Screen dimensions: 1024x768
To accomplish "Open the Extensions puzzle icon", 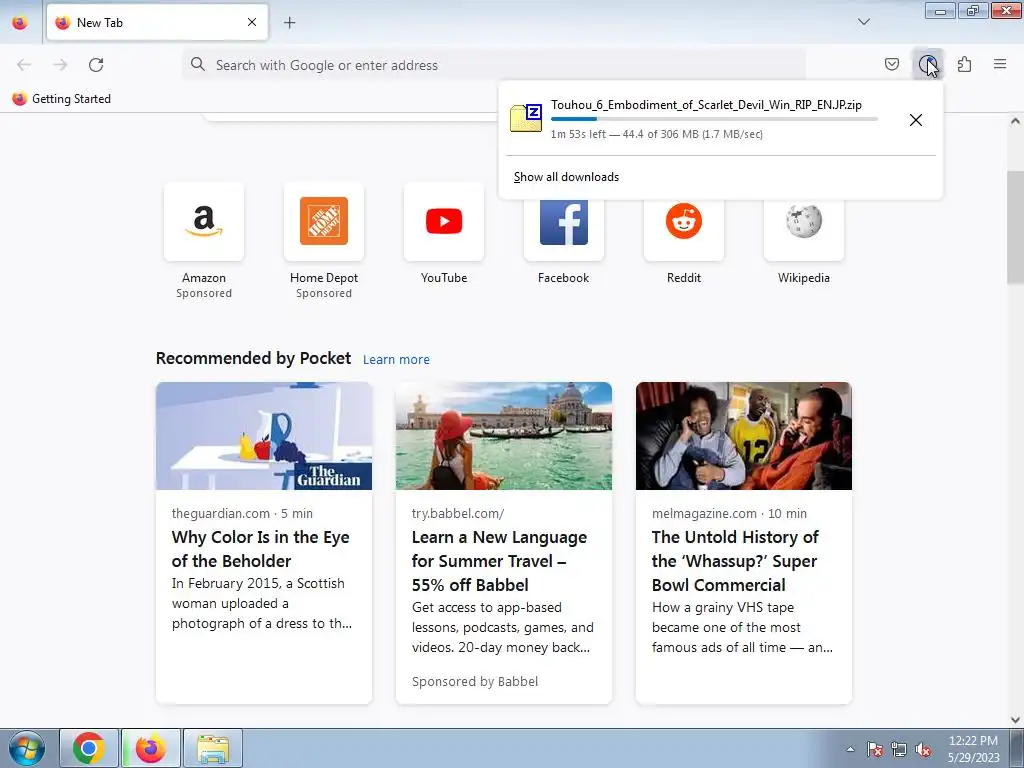I will click(964, 64).
